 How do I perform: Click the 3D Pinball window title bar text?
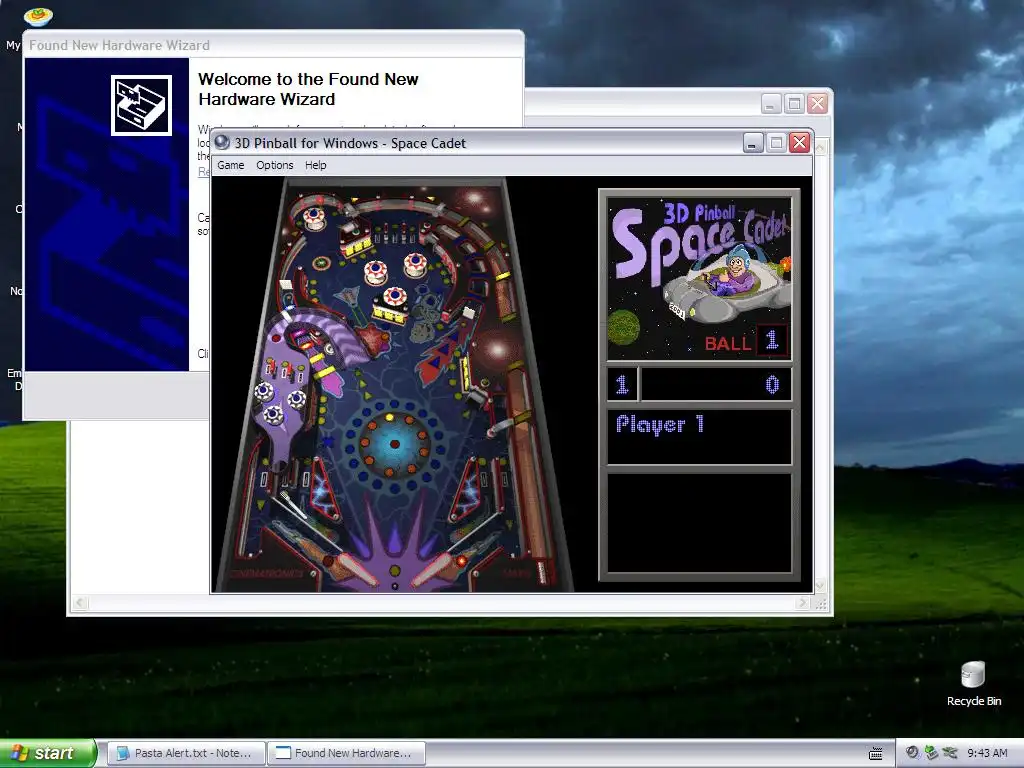coord(350,143)
